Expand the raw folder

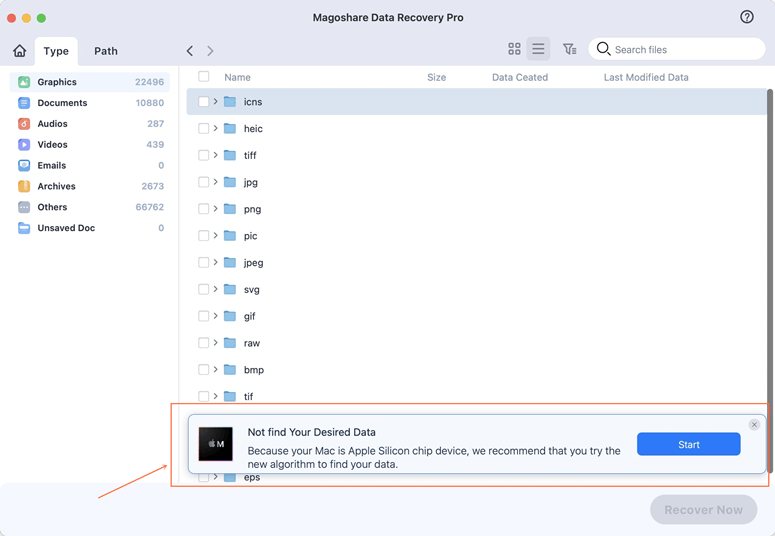click(x=215, y=342)
